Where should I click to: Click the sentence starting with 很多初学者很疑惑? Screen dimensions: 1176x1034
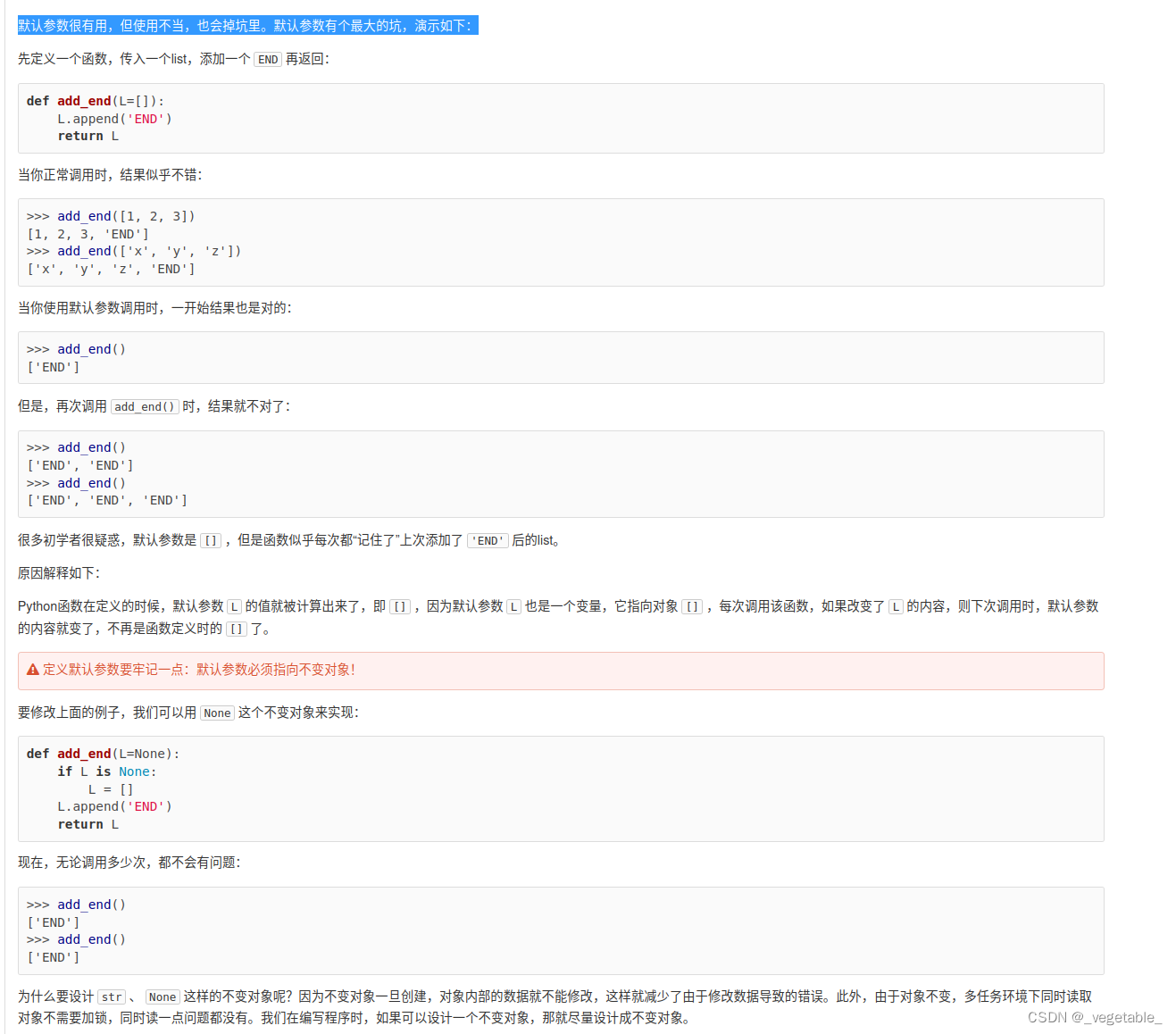(x=290, y=540)
